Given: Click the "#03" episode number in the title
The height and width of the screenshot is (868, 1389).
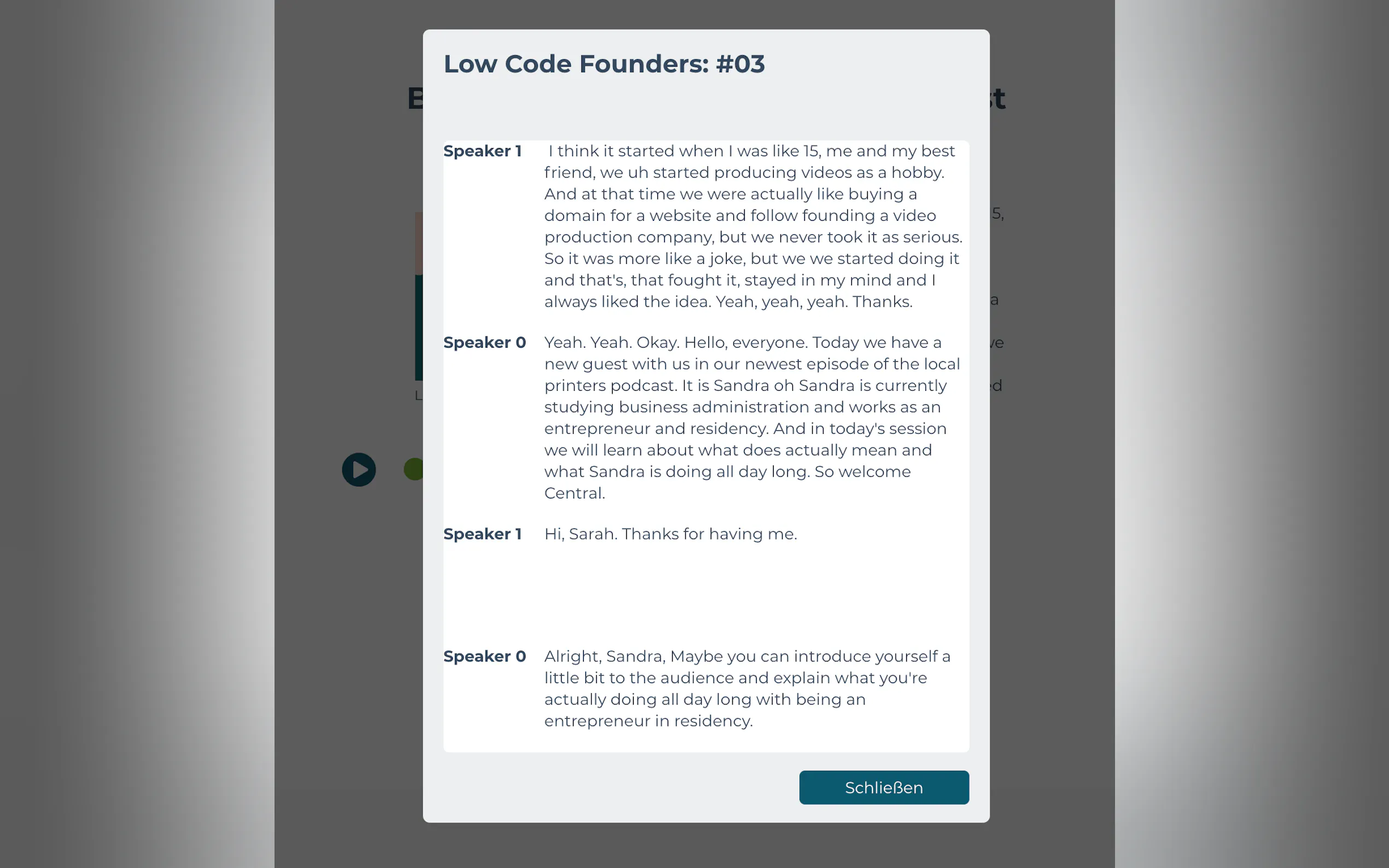Looking at the screenshot, I should coord(740,64).
